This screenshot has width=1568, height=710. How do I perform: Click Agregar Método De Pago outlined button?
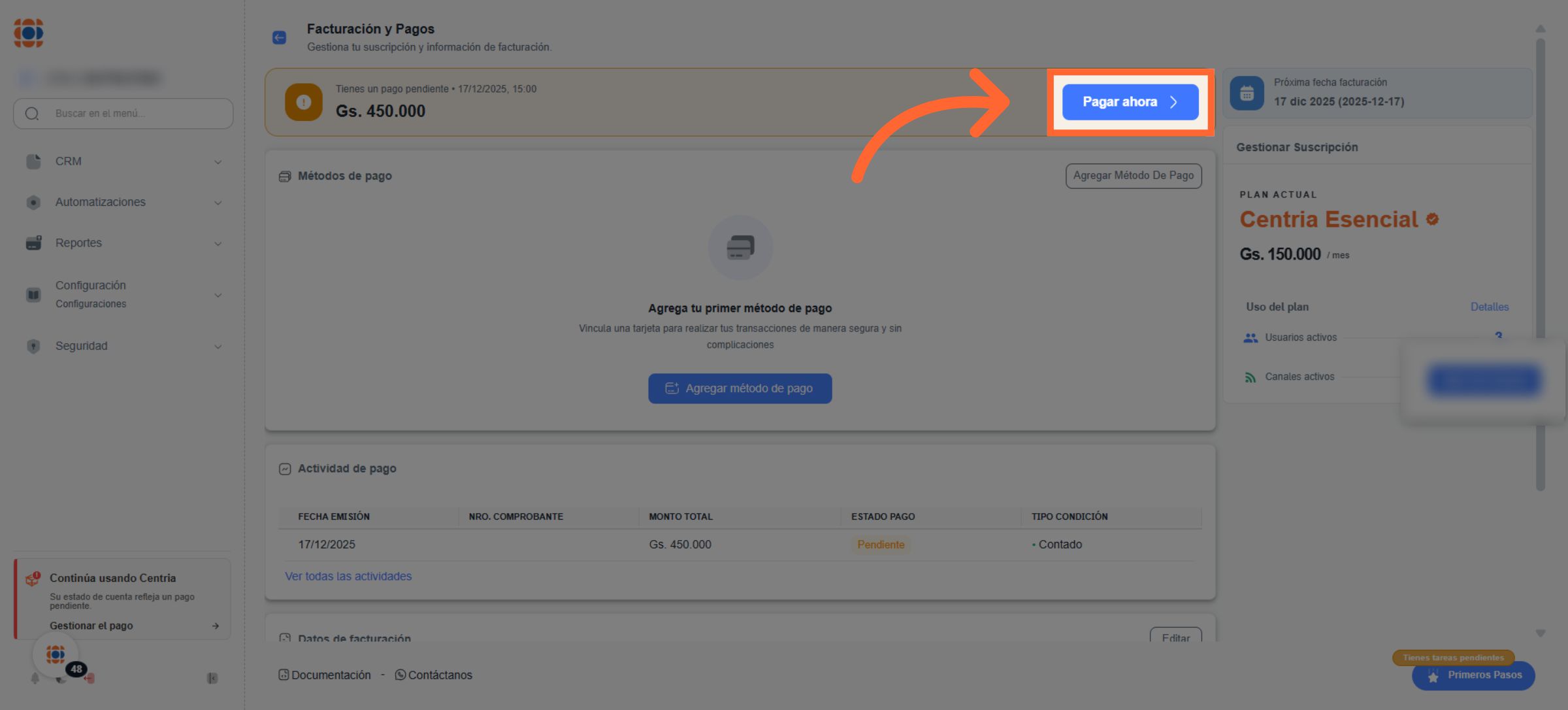1133,176
